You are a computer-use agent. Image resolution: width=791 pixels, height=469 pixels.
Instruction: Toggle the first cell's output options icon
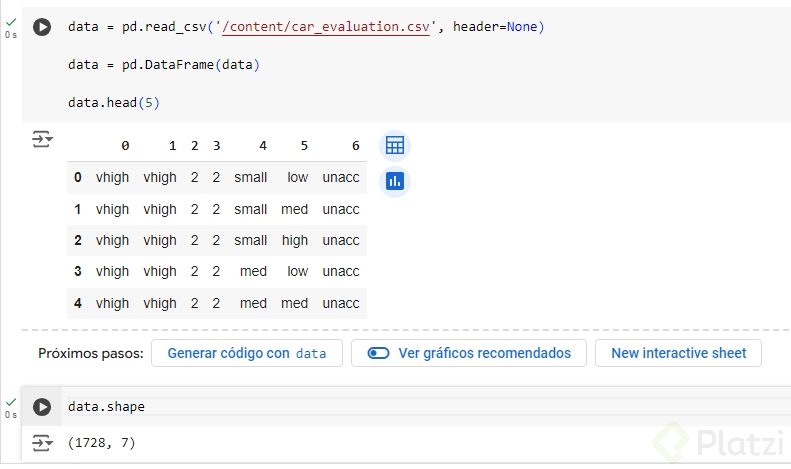pyautogui.click(x=42, y=140)
